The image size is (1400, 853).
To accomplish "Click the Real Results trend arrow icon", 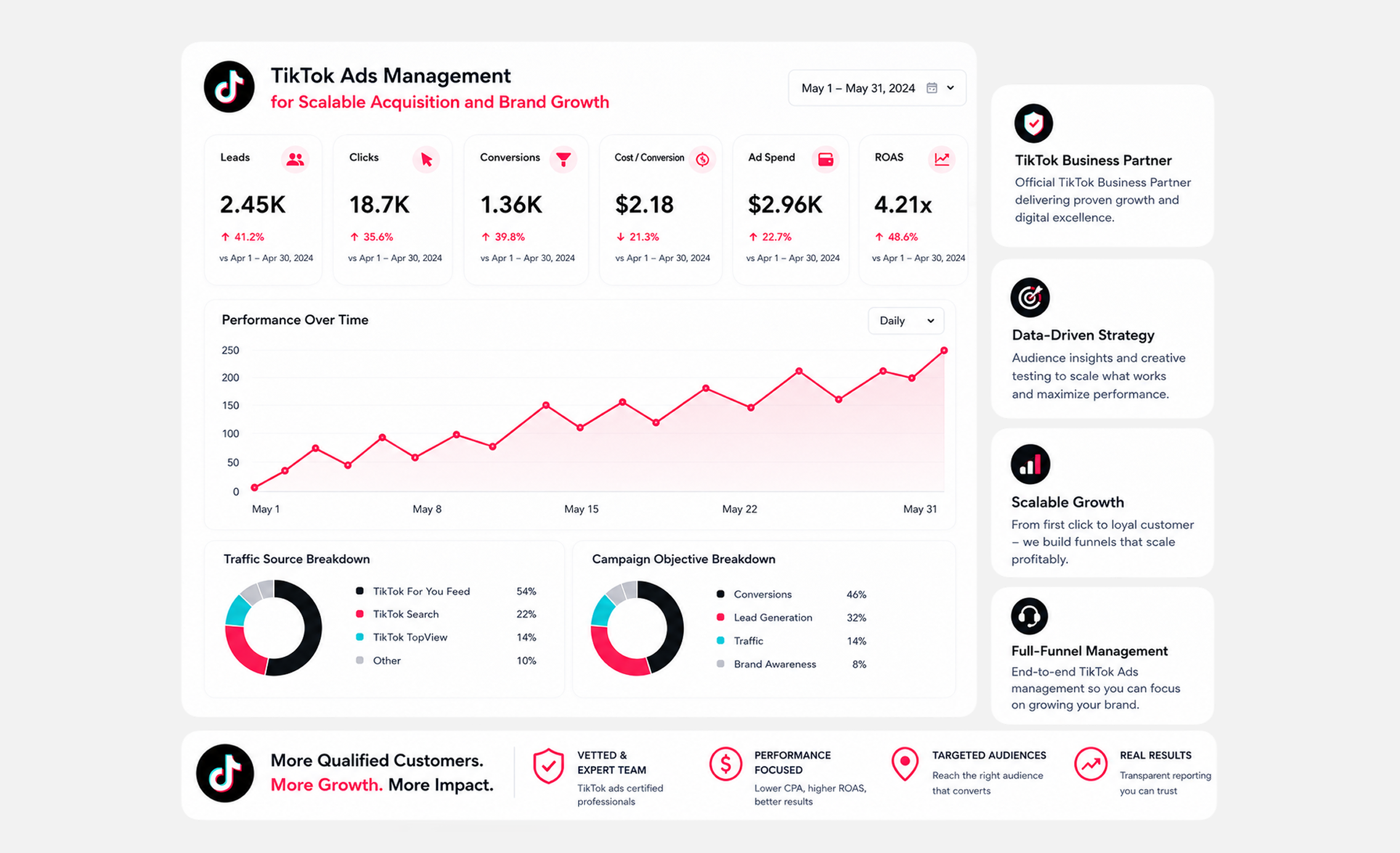I will [x=1091, y=764].
